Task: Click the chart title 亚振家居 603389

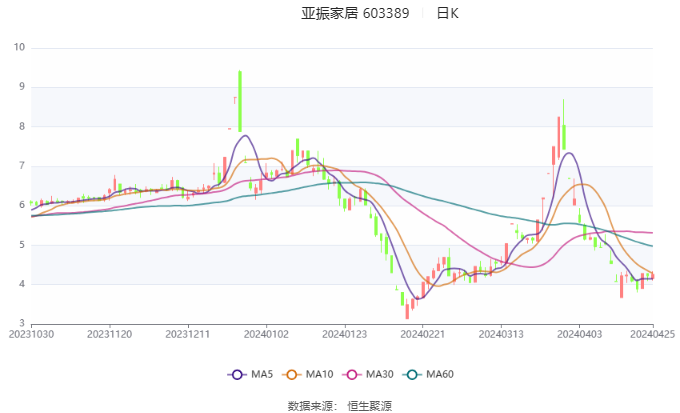Action: pos(355,13)
